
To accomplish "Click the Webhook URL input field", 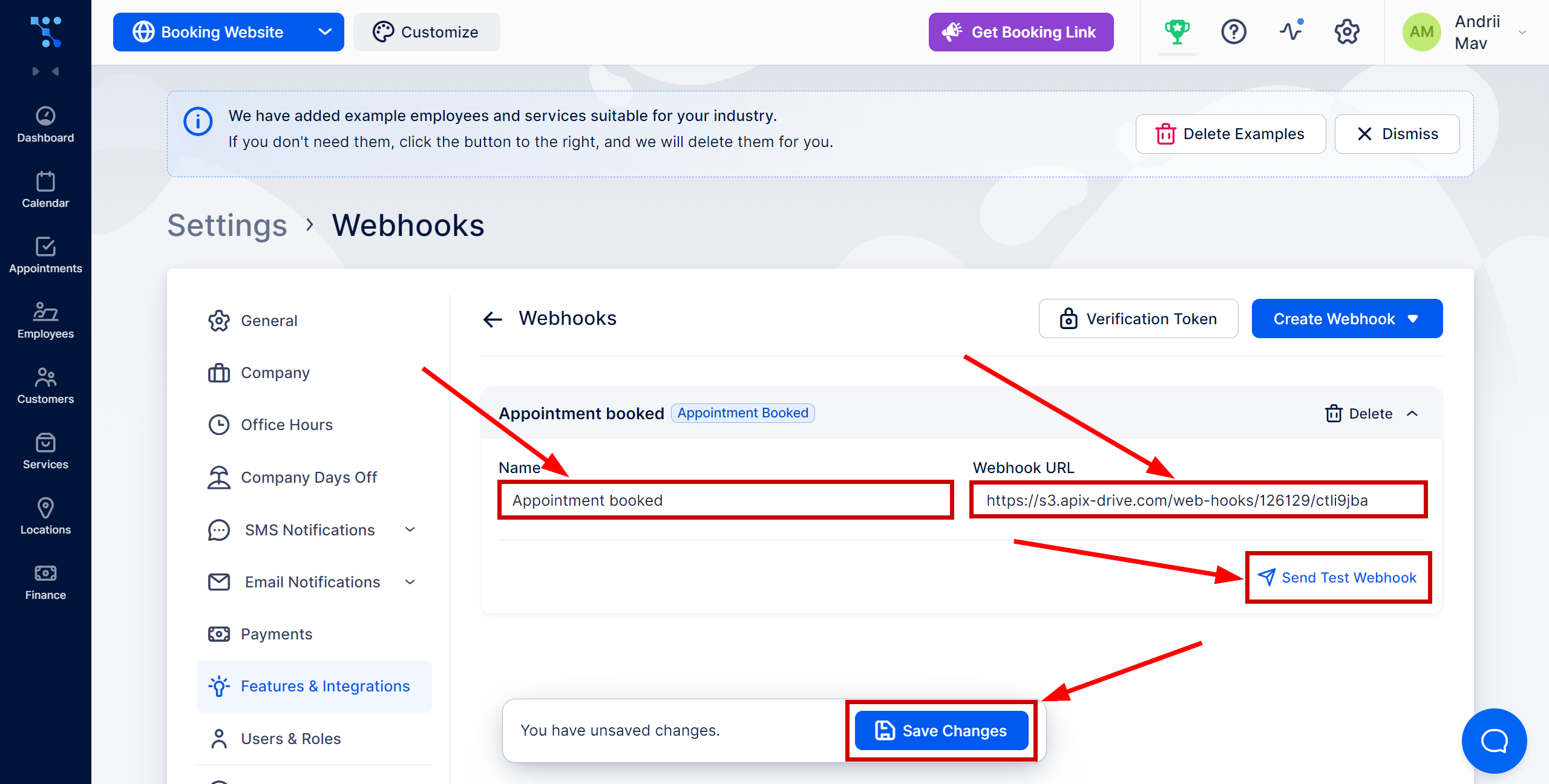I will [x=1197, y=499].
